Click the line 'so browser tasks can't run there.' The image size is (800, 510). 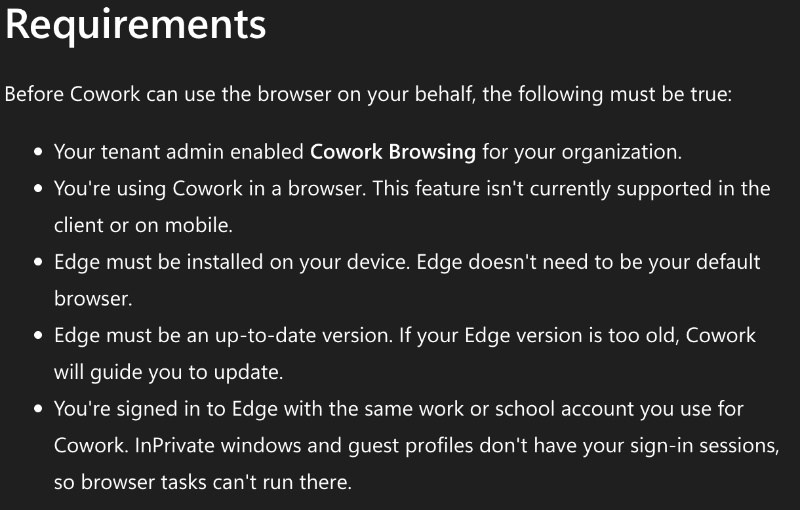point(203,482)
